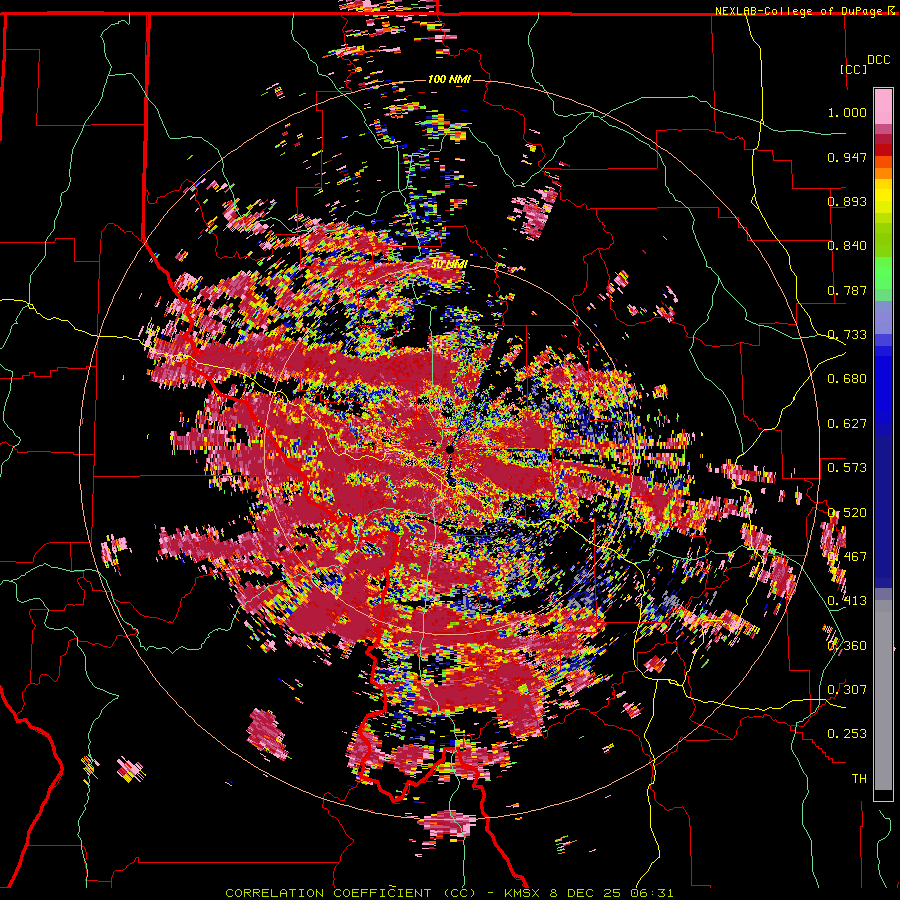This screenshot has width=900, height=900.
Task: Select the 1.000 legend value
Action: [847, 112]
